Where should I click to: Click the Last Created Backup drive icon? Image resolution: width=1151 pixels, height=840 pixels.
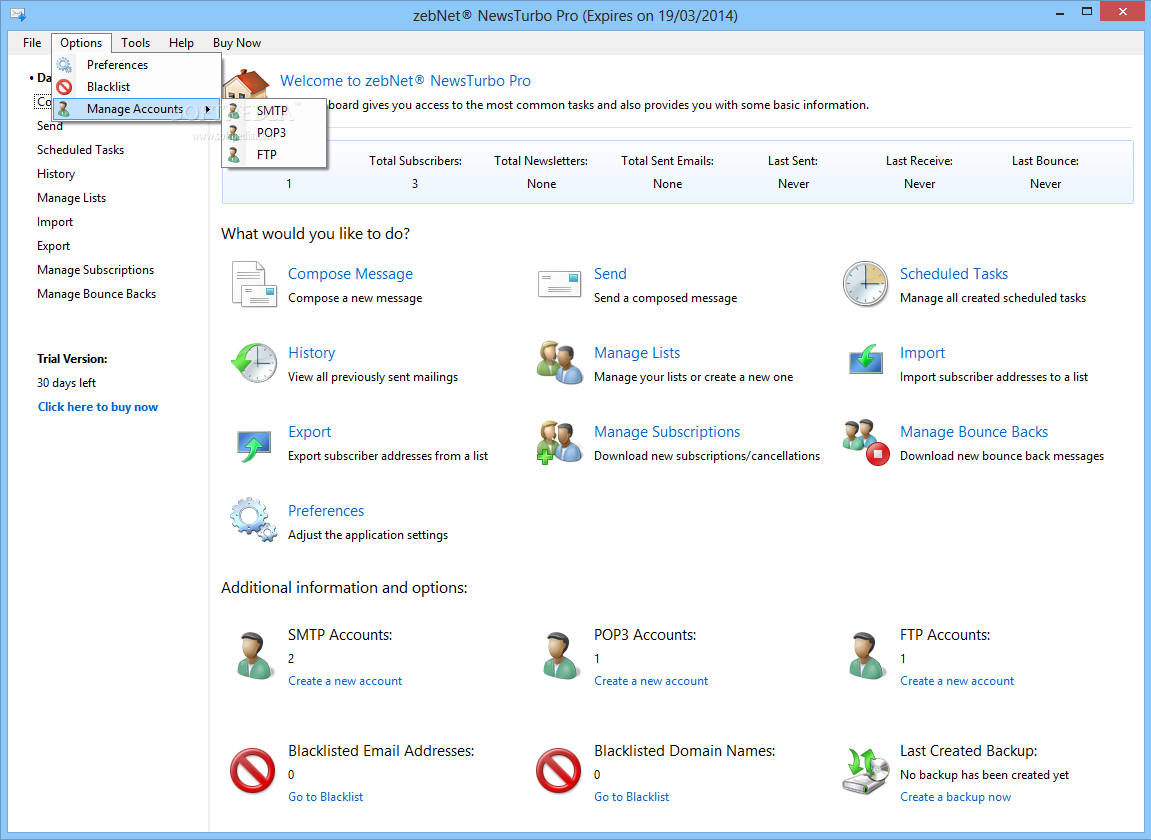[865, 771]
